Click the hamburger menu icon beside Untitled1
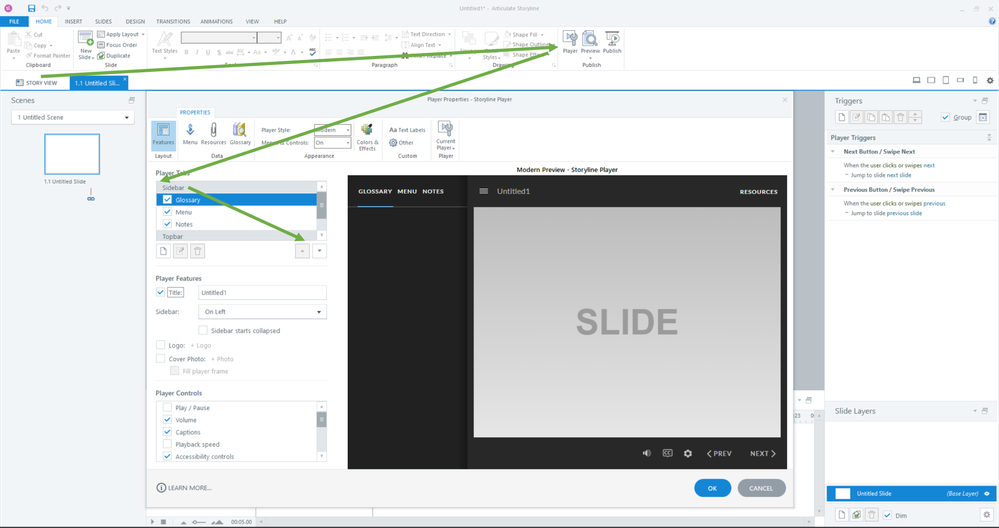 click(484, 191)
